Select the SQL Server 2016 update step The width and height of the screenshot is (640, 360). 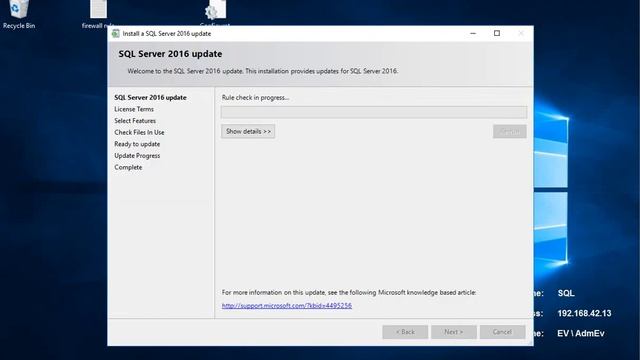tap(150, 98)
